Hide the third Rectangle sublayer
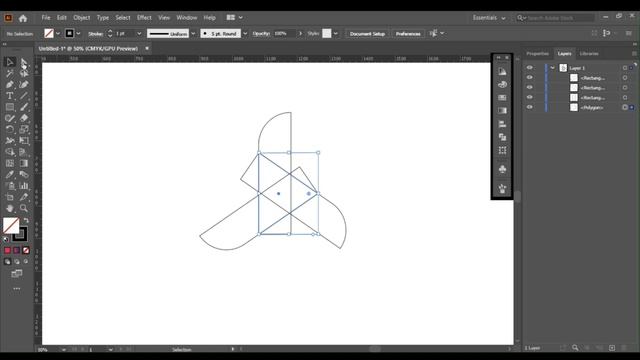 pyautogui.click(x=529, y=97)
